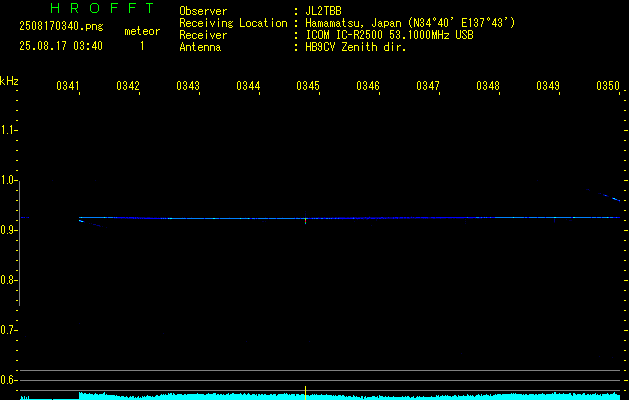Click the vertical gray frequency range bar
Viewport: 629px width, 400px height.
pyautogui.click(x=20, y=243)
